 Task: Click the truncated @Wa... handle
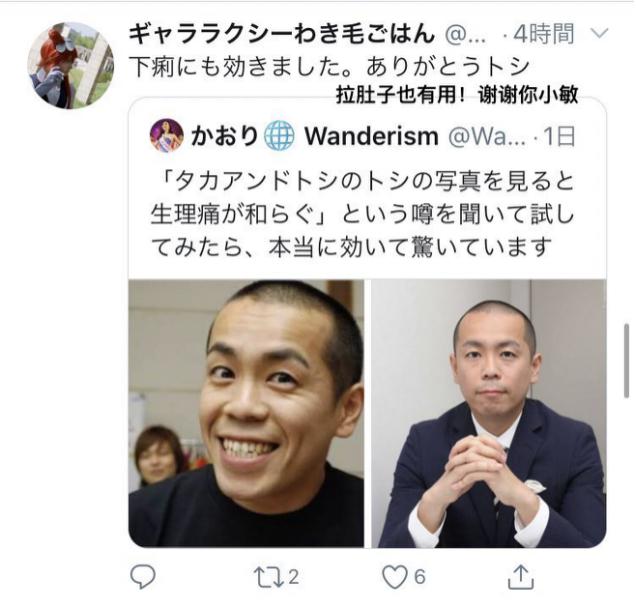[x=487, y=136]
